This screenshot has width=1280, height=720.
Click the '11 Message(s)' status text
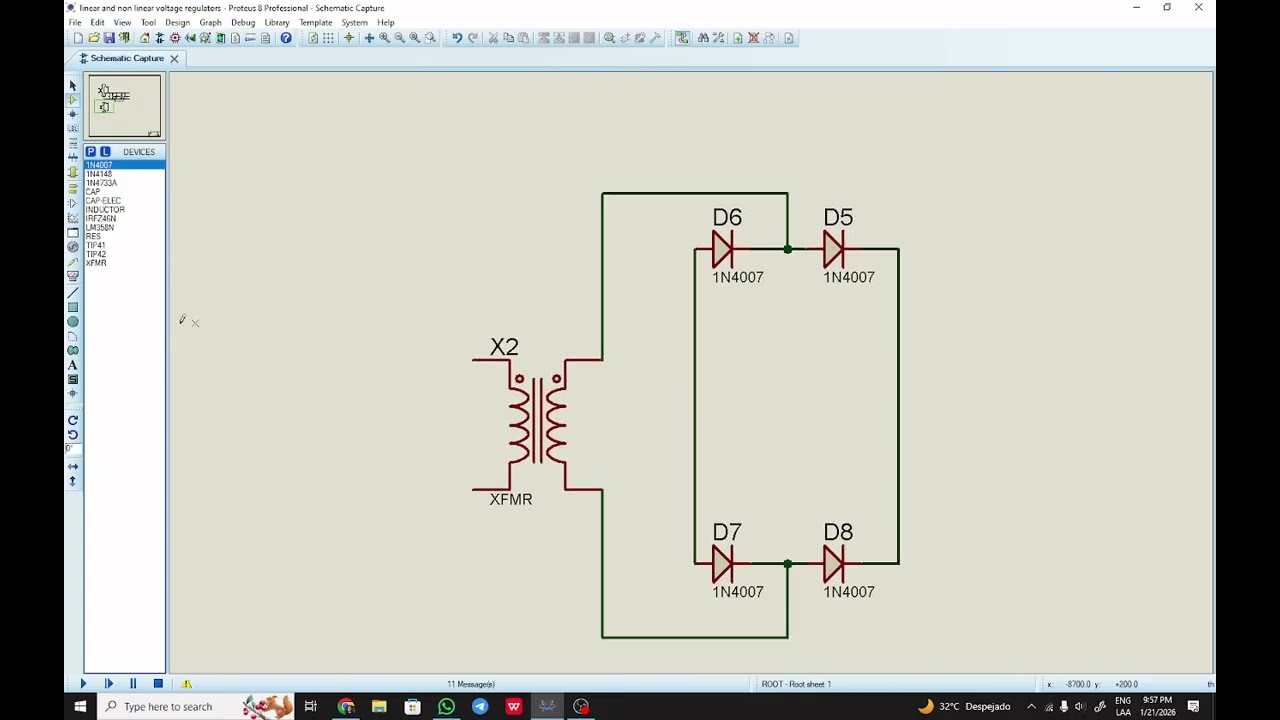click(x=470, y=684)
